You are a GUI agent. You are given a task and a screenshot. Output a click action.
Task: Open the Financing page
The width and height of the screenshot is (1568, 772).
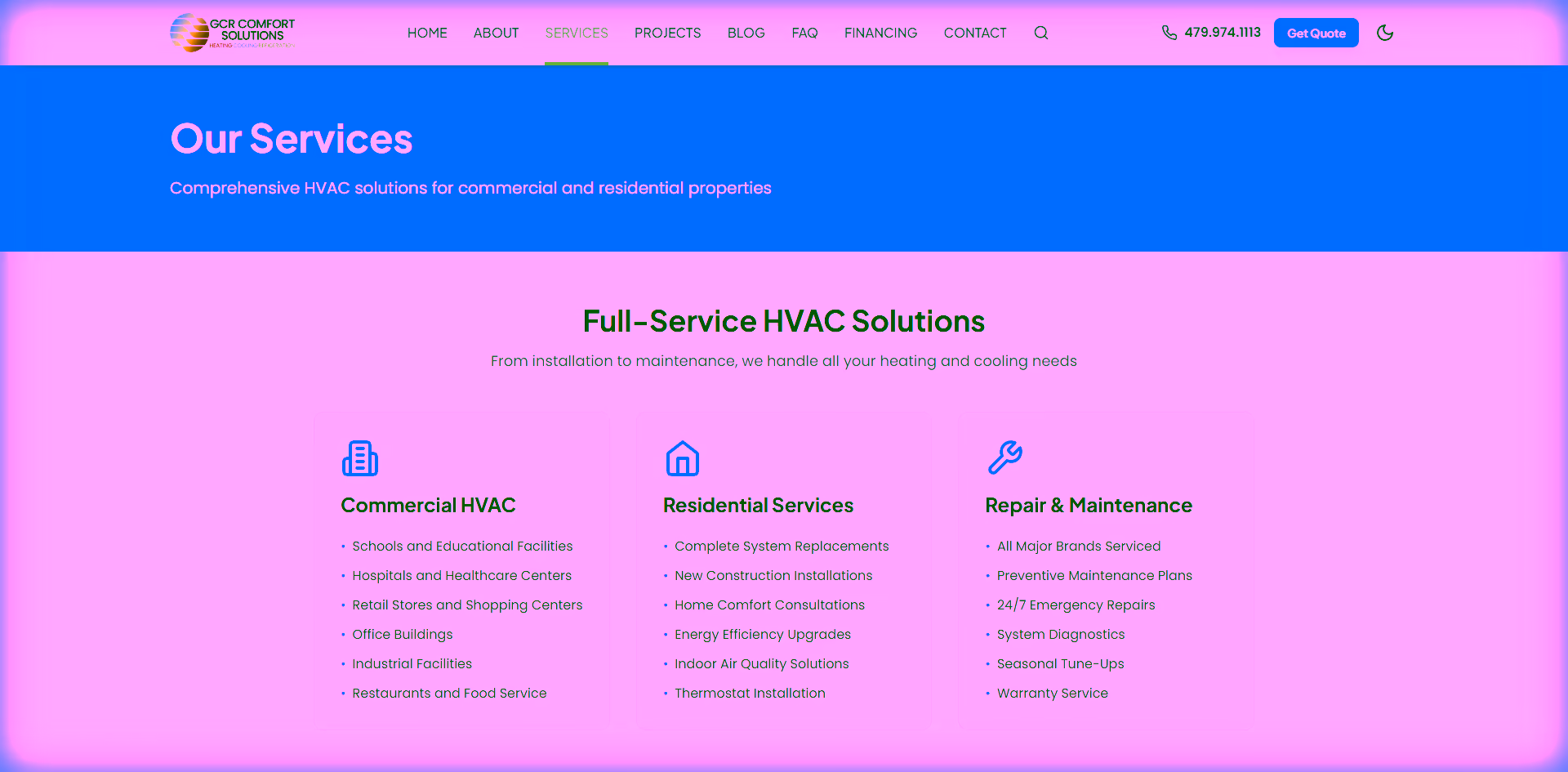pyautogui.click(x=881, y=33)
